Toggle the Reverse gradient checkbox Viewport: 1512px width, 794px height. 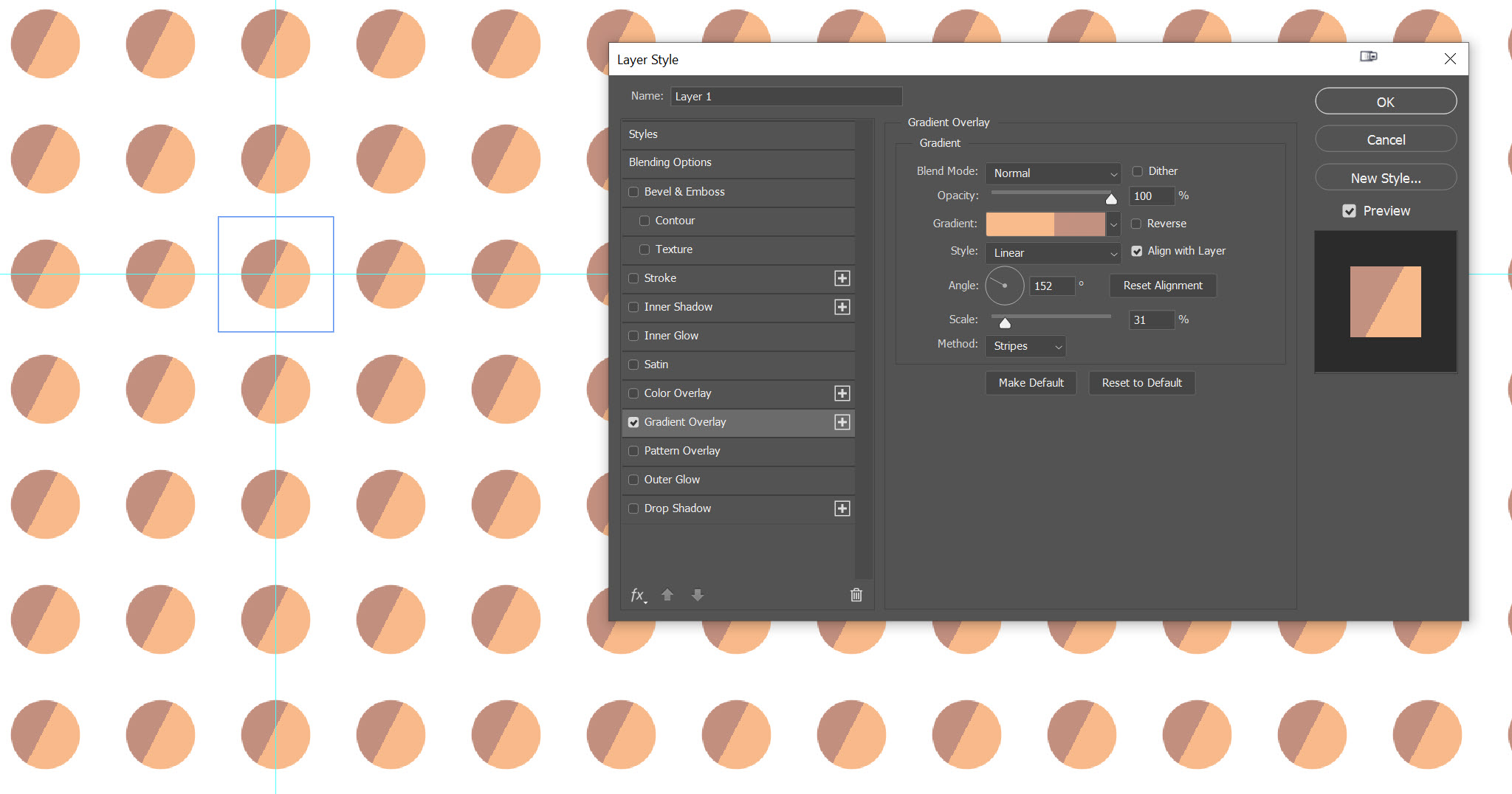1136,224
